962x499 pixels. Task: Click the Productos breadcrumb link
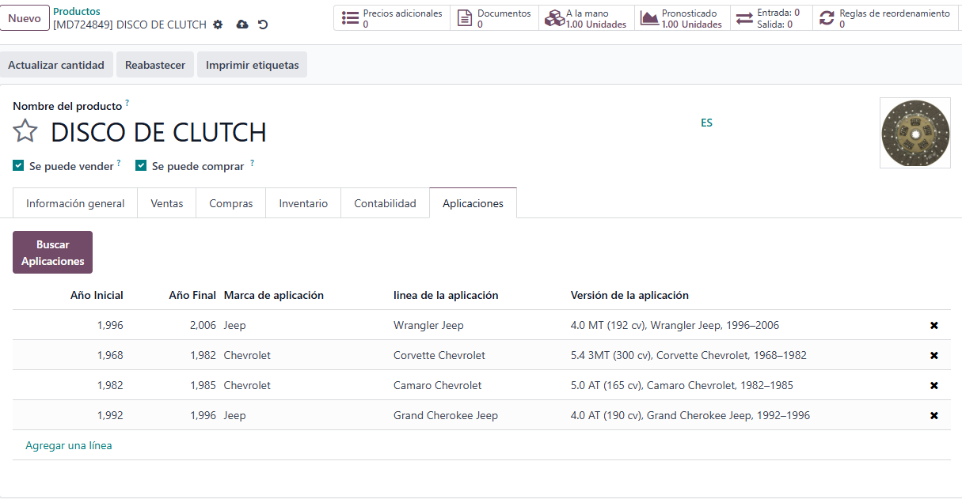(77, 11)
